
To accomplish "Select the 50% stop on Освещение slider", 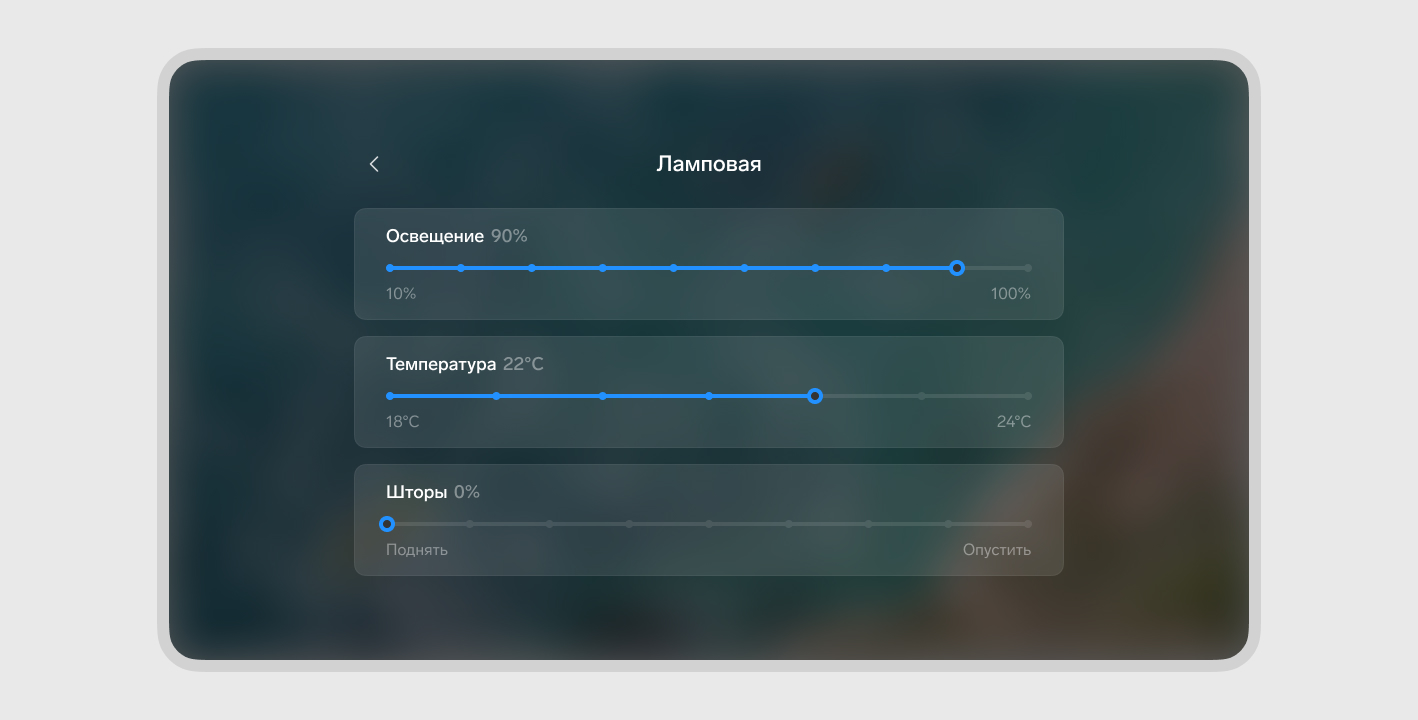I will 674,268.
